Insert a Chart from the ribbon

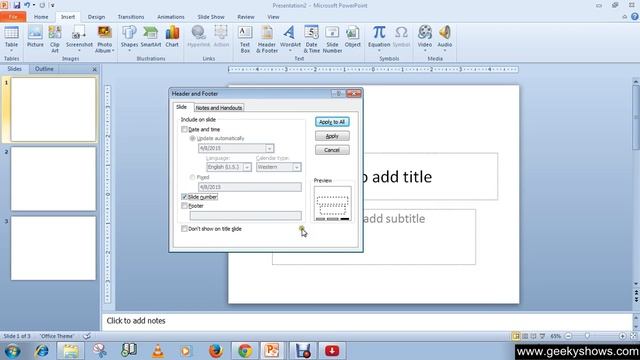(x=172, y=37)
